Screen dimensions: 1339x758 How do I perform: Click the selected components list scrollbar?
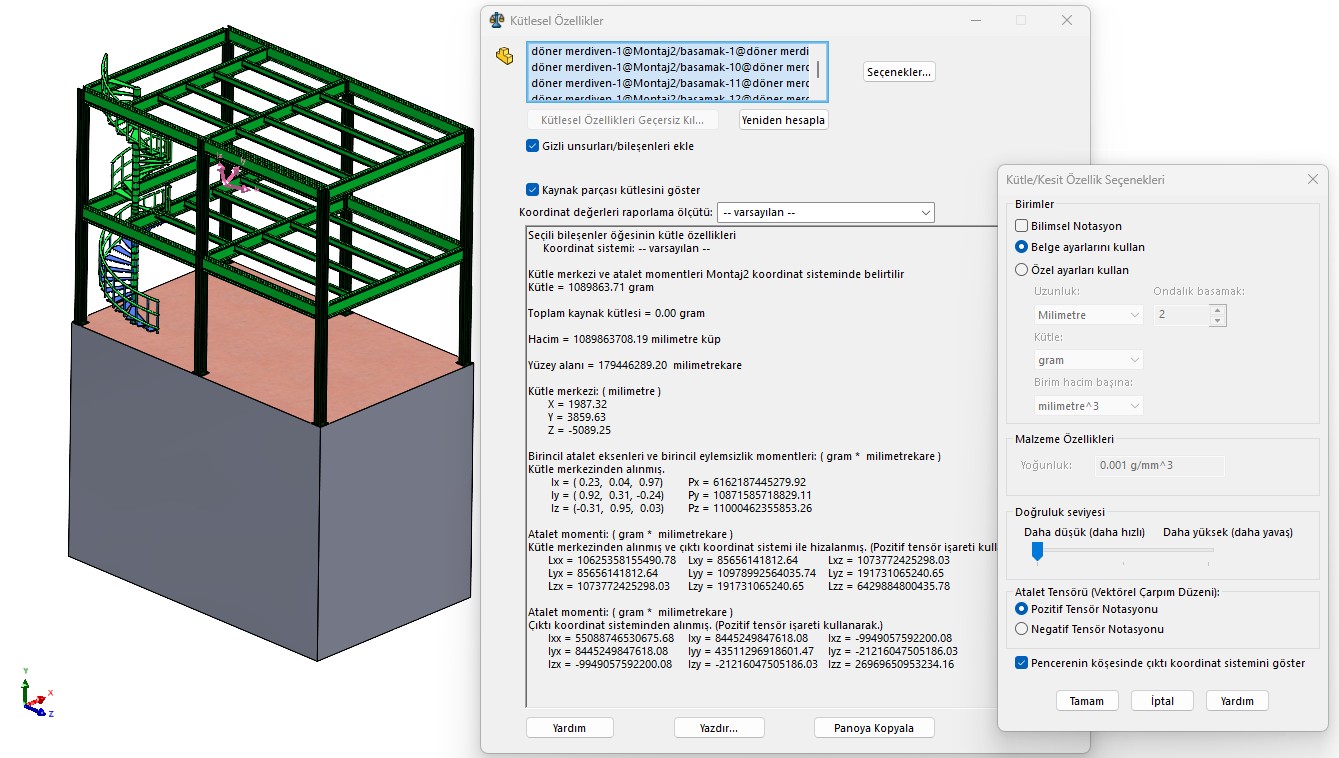[x=819, y=70]
